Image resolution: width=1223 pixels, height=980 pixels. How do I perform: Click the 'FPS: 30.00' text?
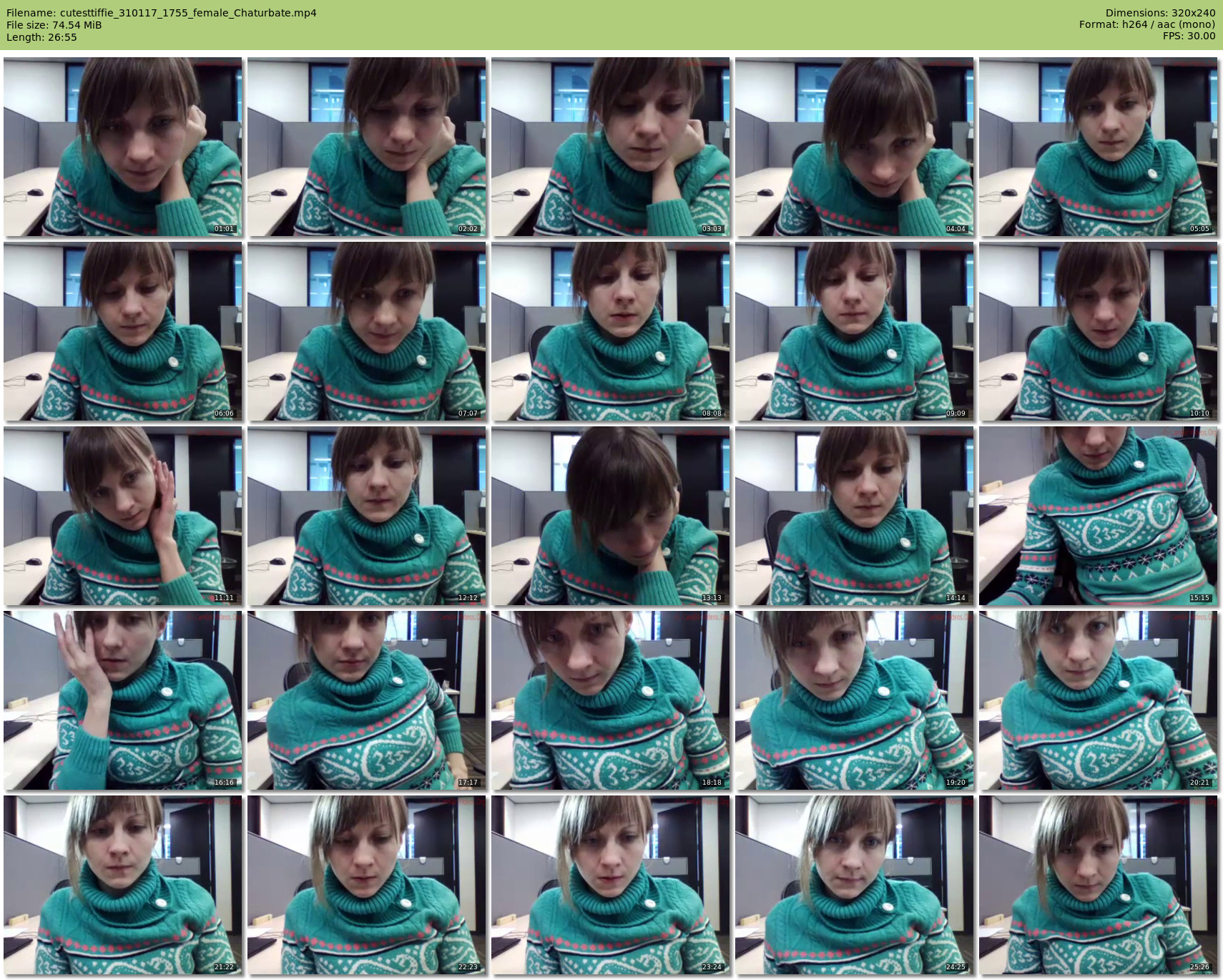click(x=1189, y=36)
